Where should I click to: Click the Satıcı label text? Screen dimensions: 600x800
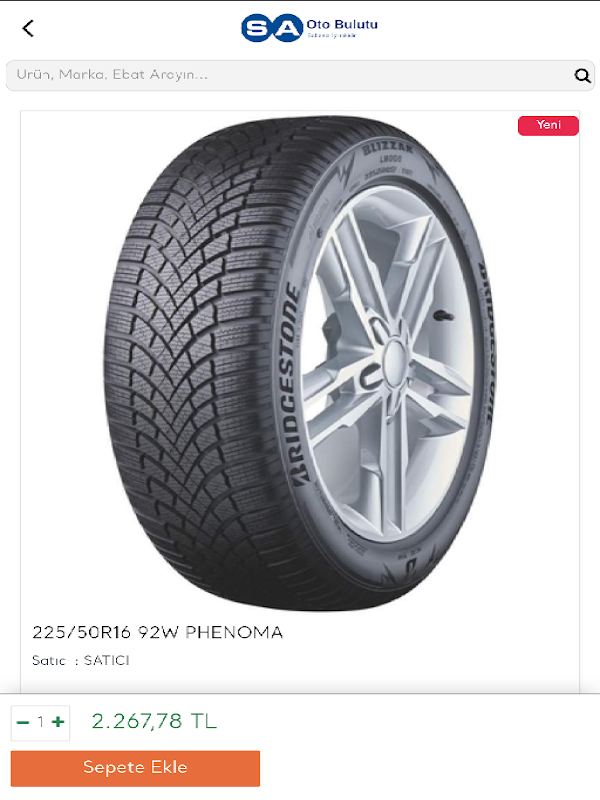click(49, 660)
